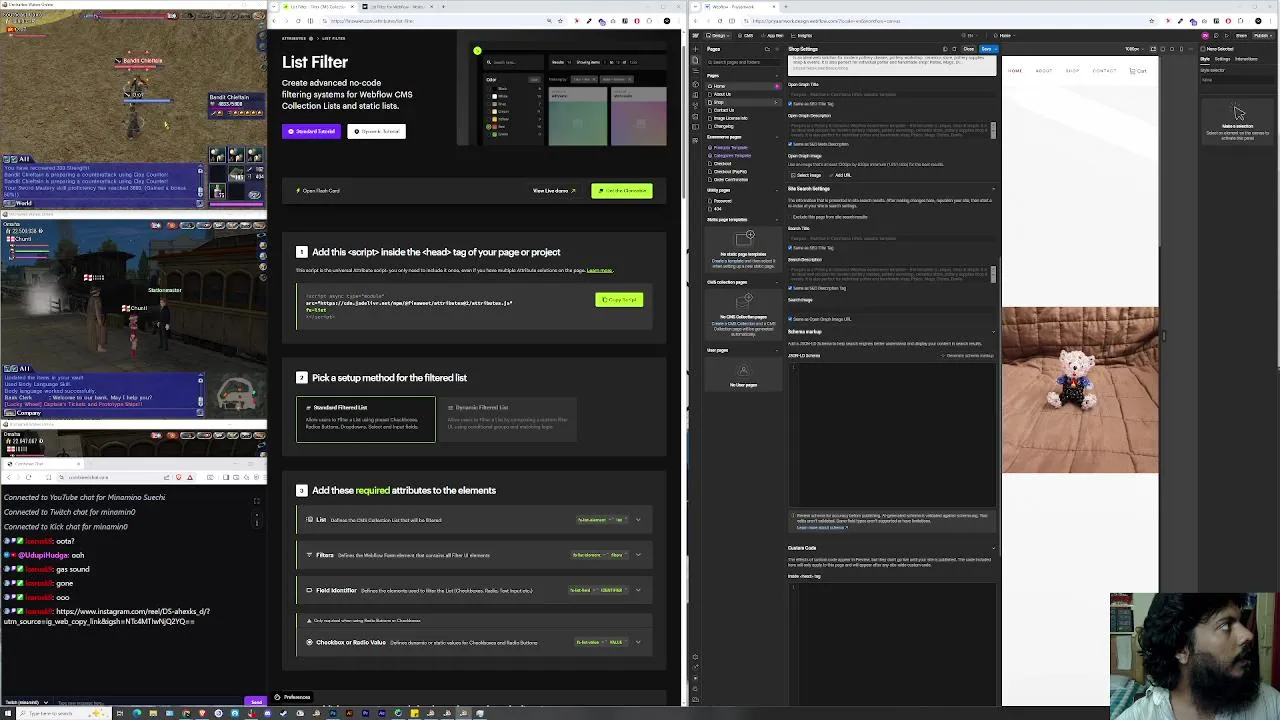Bookmark the Webflow tab with the star icon
The image size is (1280, 720).
pos(1151,21)
